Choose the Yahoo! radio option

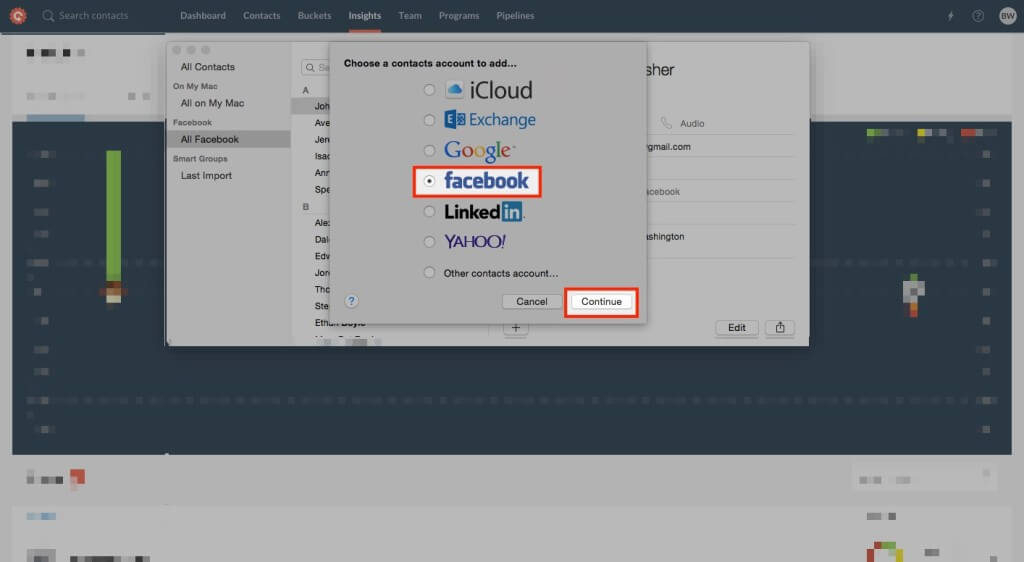click(x=429, y=242)
